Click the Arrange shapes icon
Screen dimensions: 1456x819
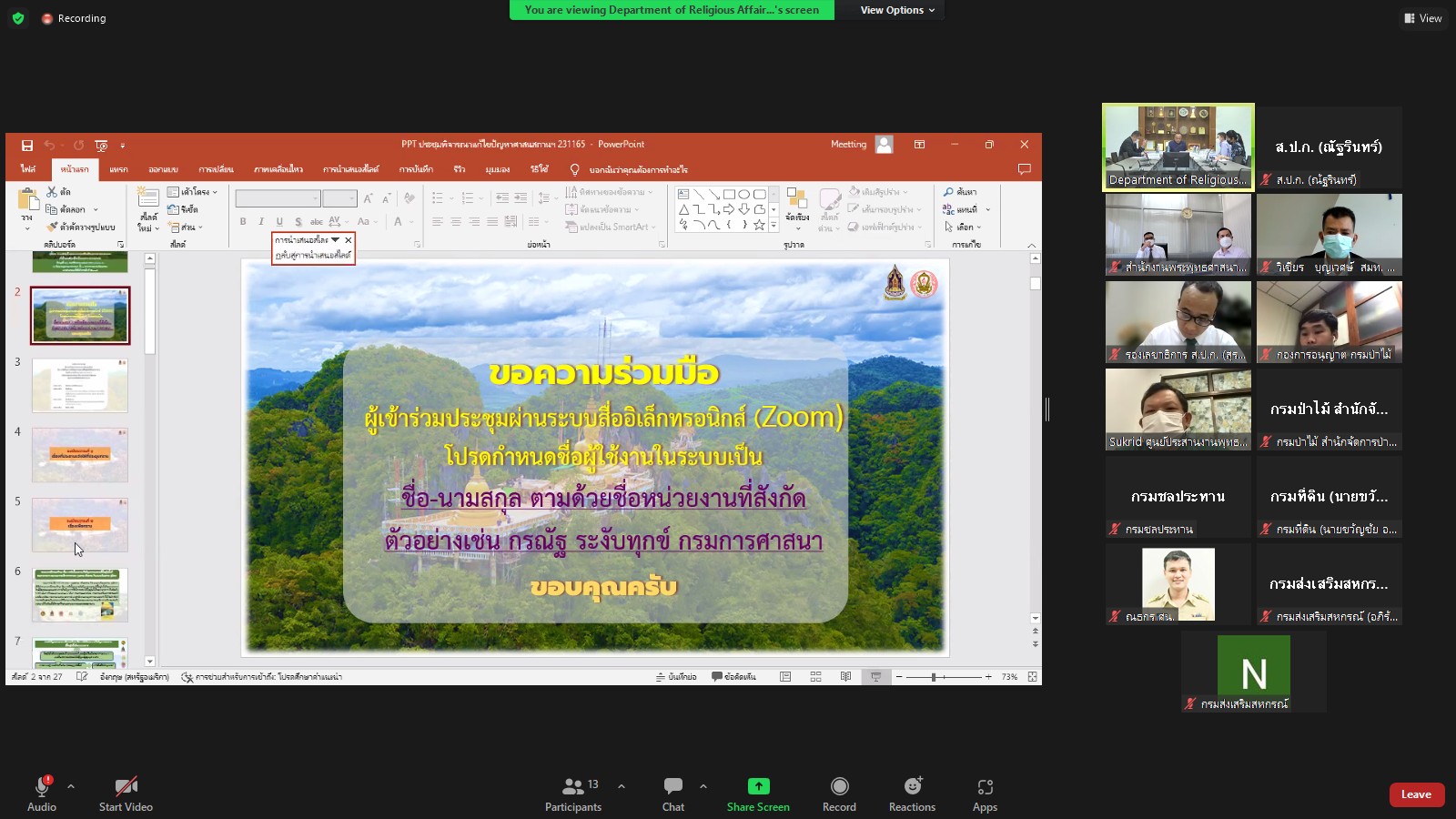(797, 199)
